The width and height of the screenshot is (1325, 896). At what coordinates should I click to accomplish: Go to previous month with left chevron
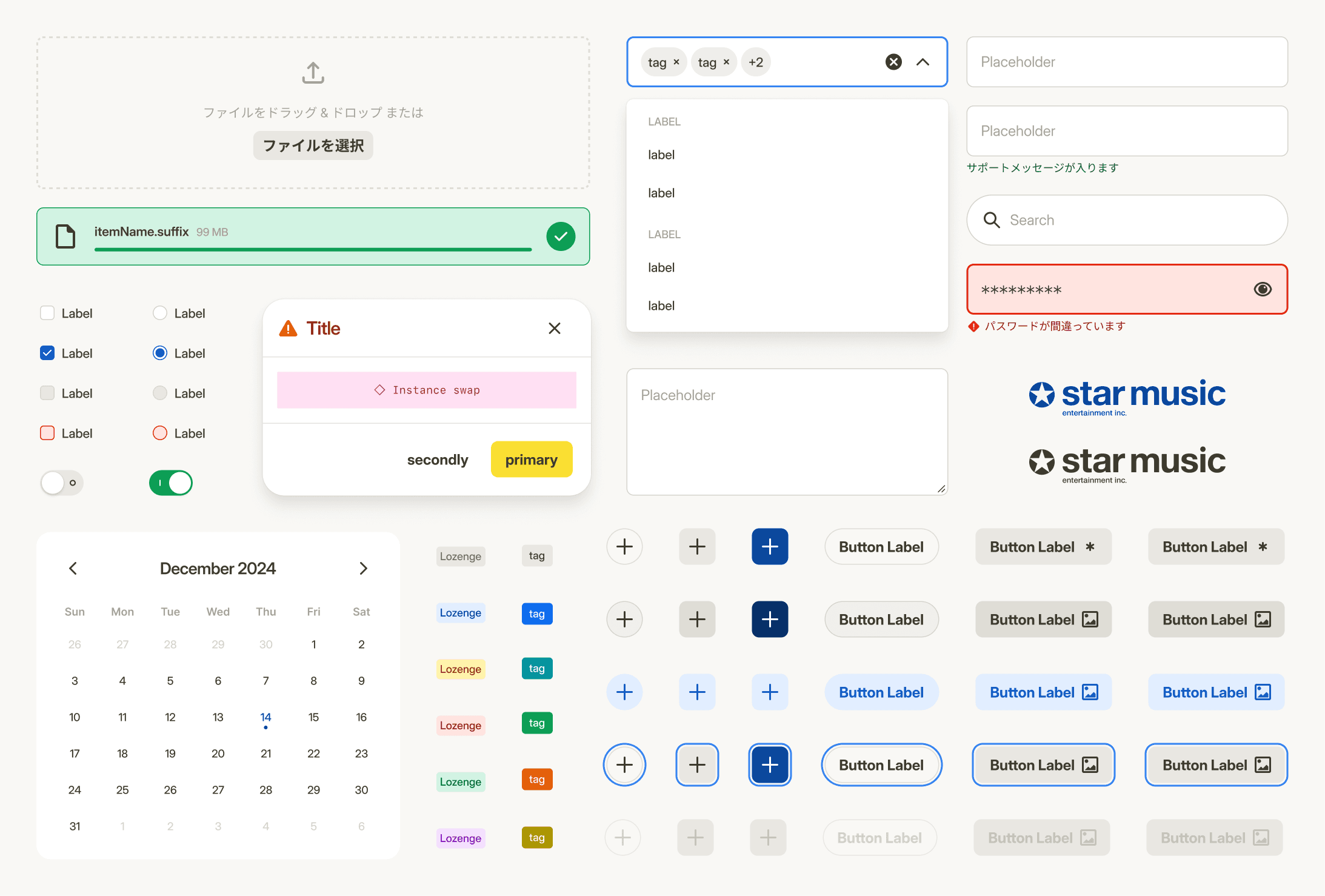click(73, 569)
